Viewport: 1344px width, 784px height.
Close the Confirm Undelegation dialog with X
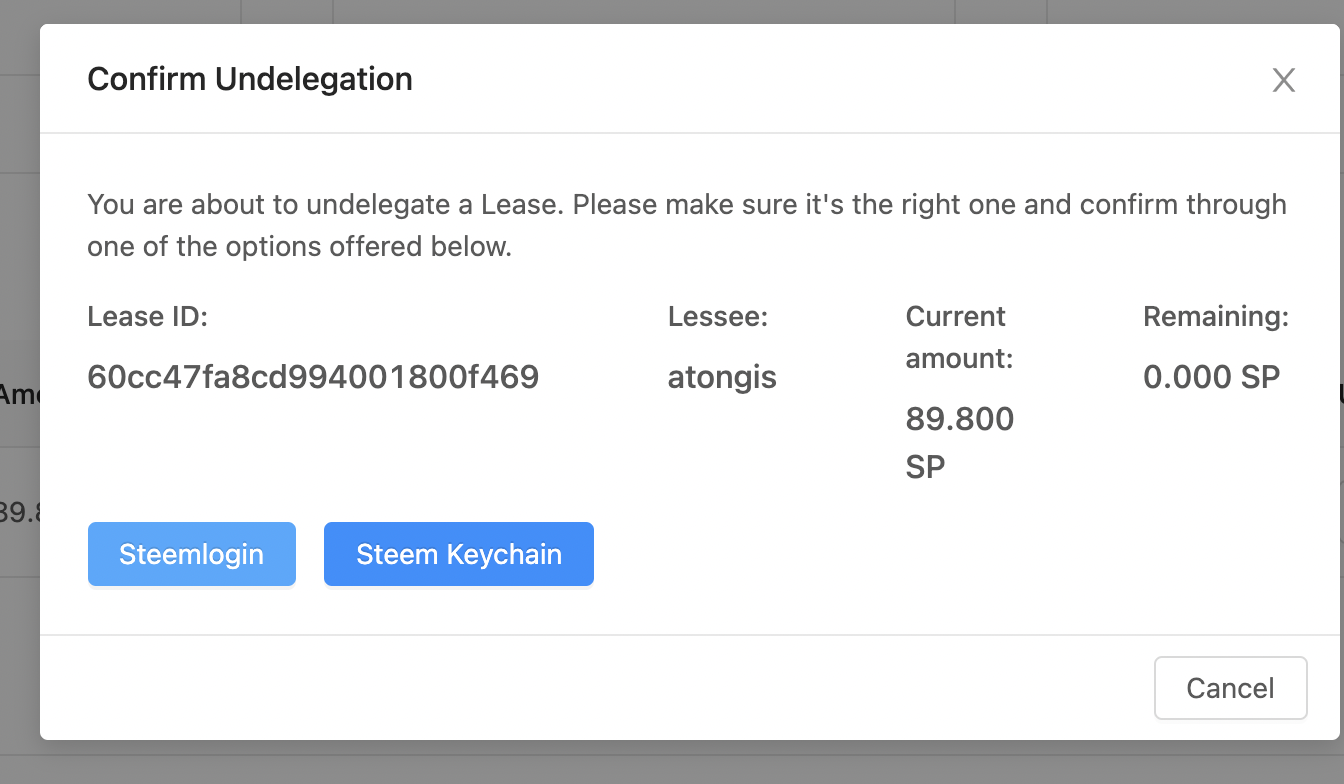tap(1283, 80)
